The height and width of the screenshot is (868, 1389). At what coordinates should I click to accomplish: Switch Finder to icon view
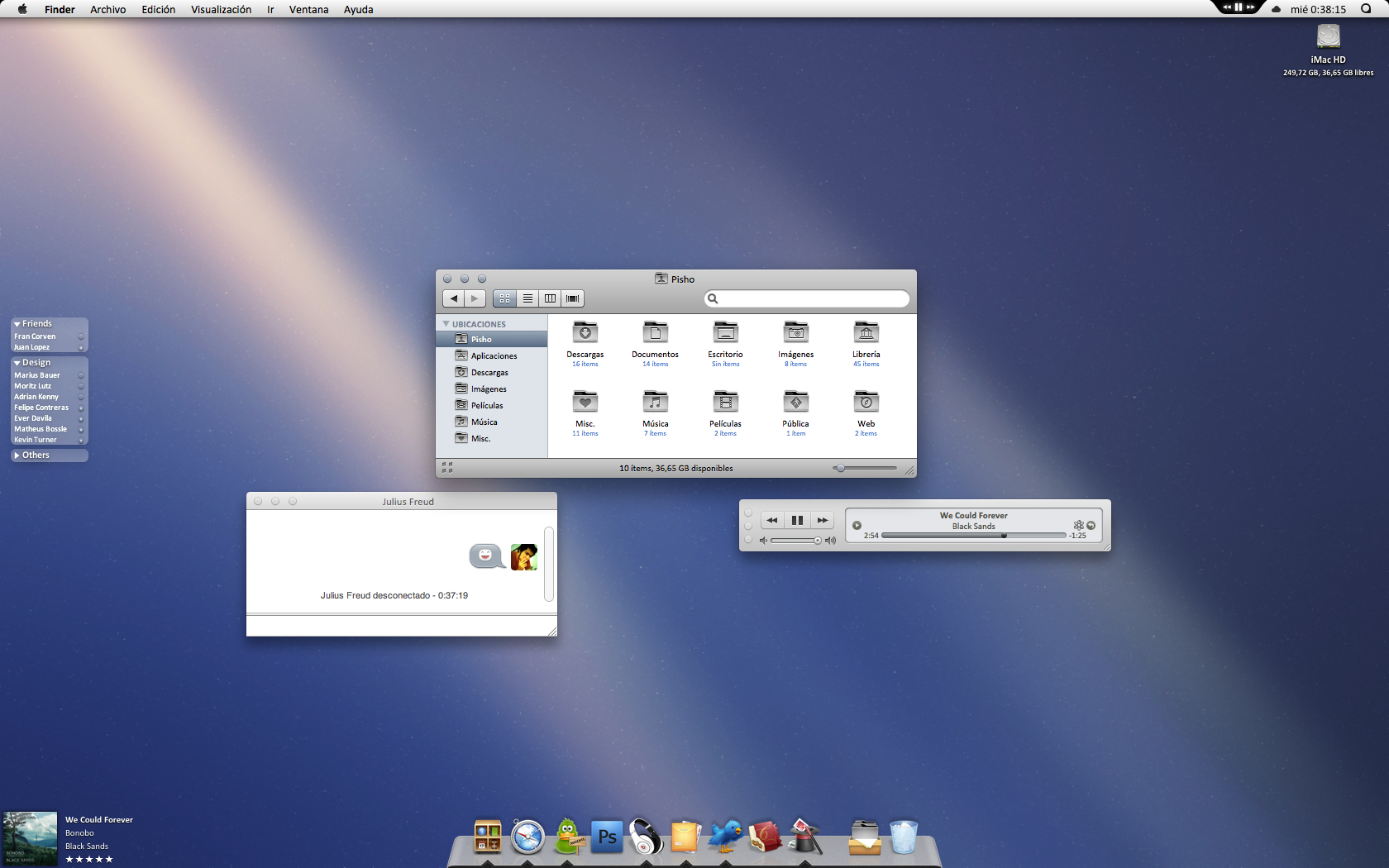504,298
